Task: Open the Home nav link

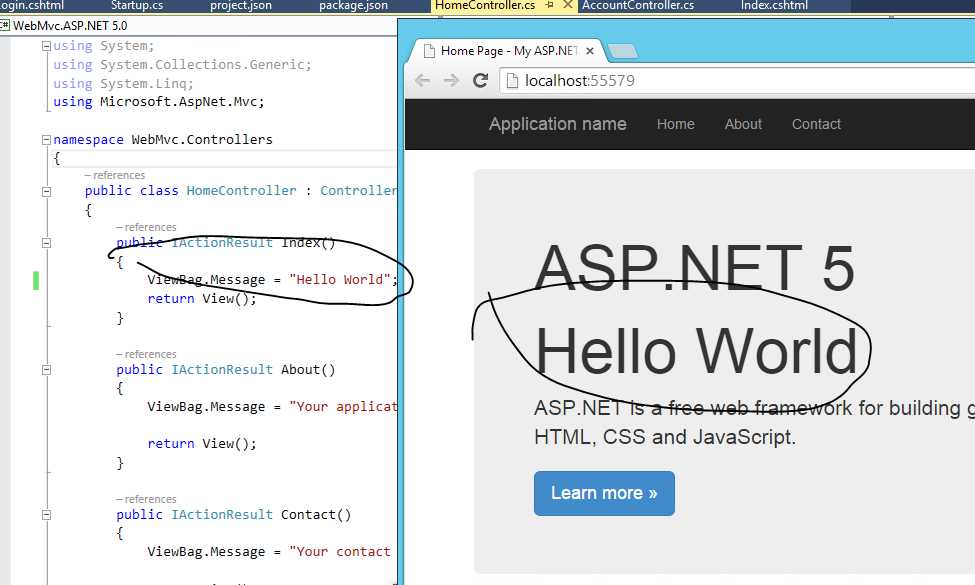Action: pos(675,124)
